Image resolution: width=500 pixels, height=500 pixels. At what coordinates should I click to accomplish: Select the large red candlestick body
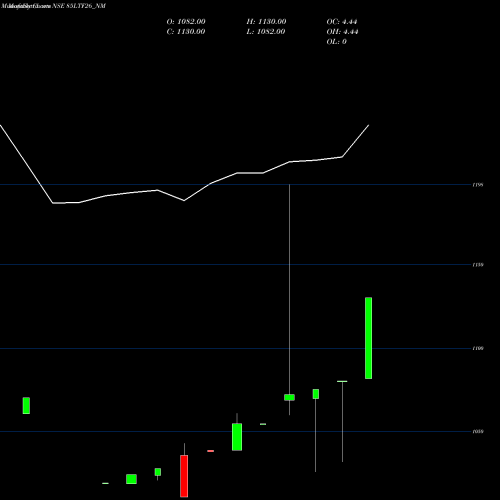(x=184, y=476)
